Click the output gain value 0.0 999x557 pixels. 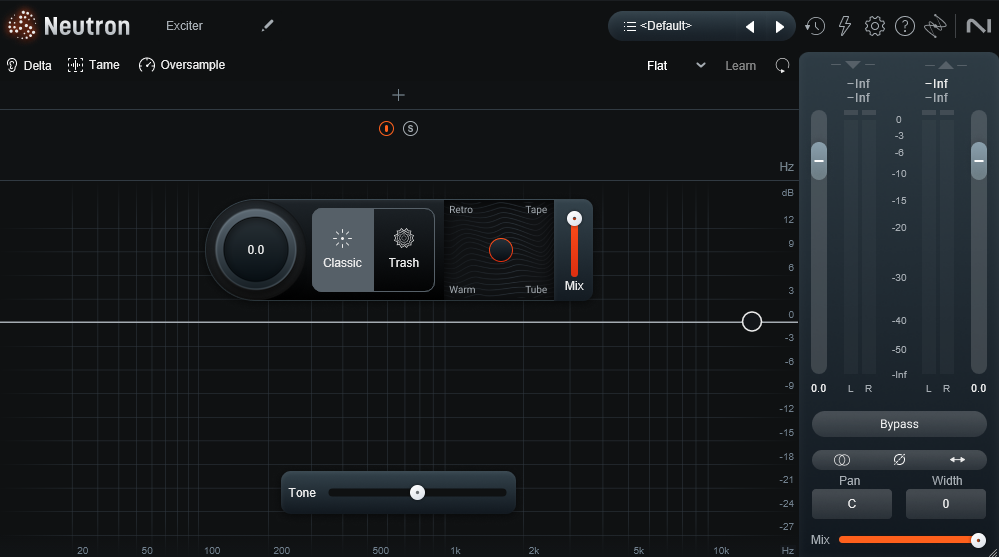(979, 389)
